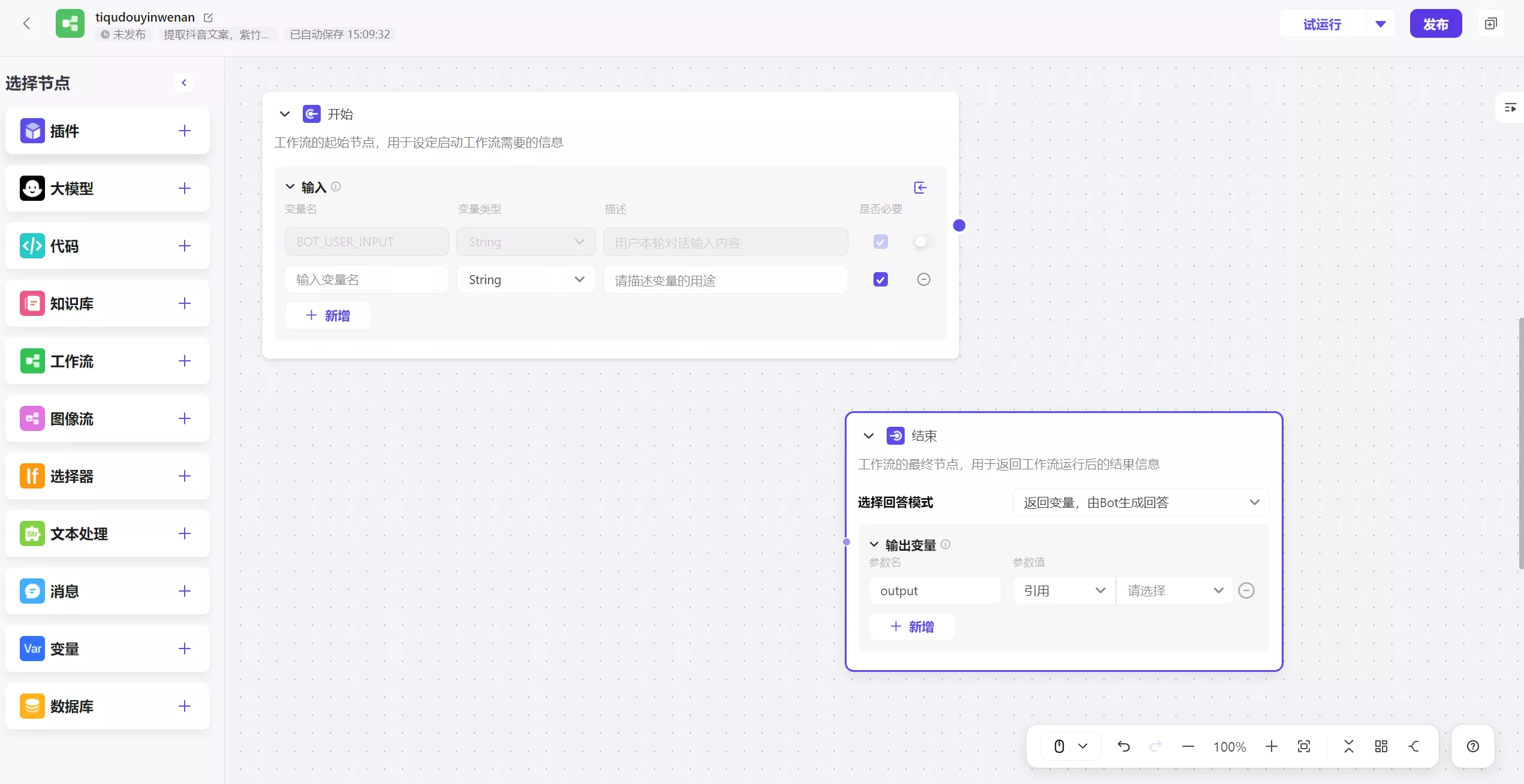
Task: Click the right vertical scrollbar
Action: pos(1520,444)
